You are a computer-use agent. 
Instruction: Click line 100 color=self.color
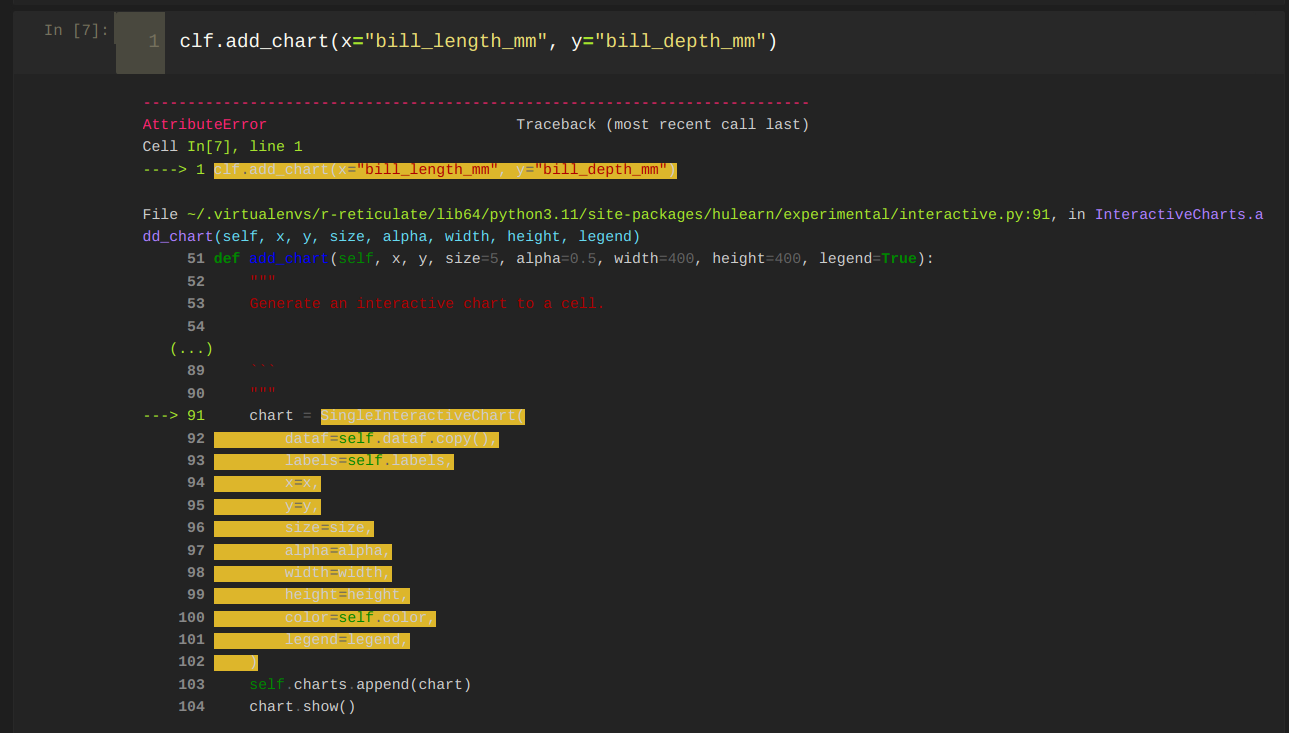click(360, 618)
